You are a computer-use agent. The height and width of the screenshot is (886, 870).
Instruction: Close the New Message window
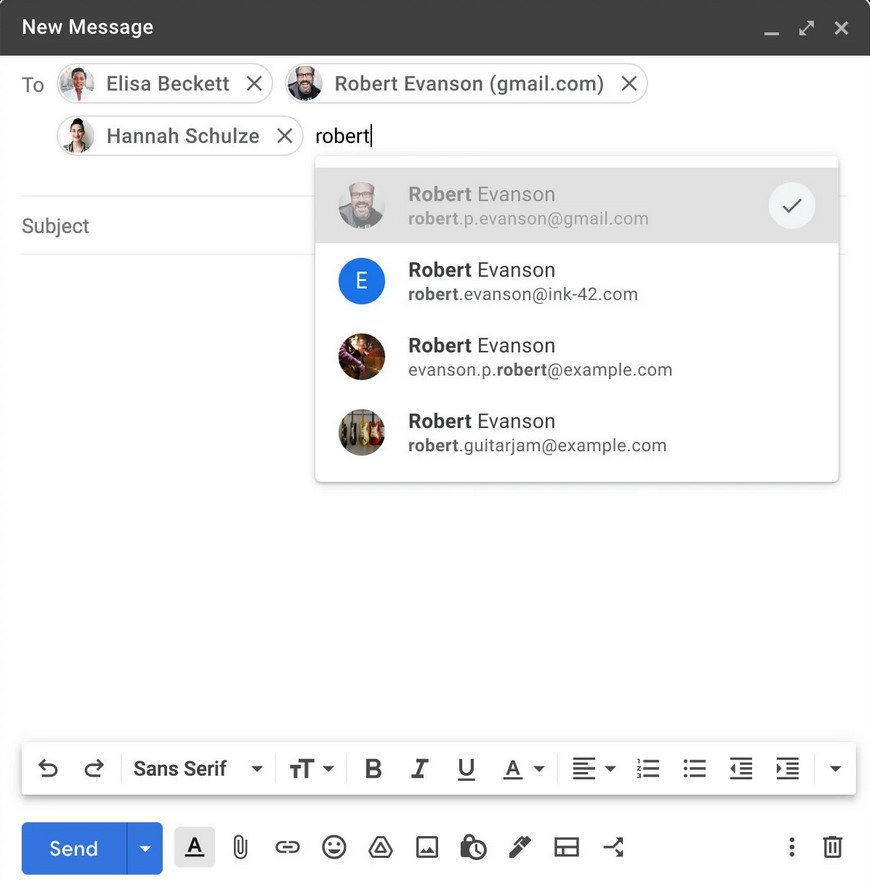pyautogui.click(x=841, y=28)
